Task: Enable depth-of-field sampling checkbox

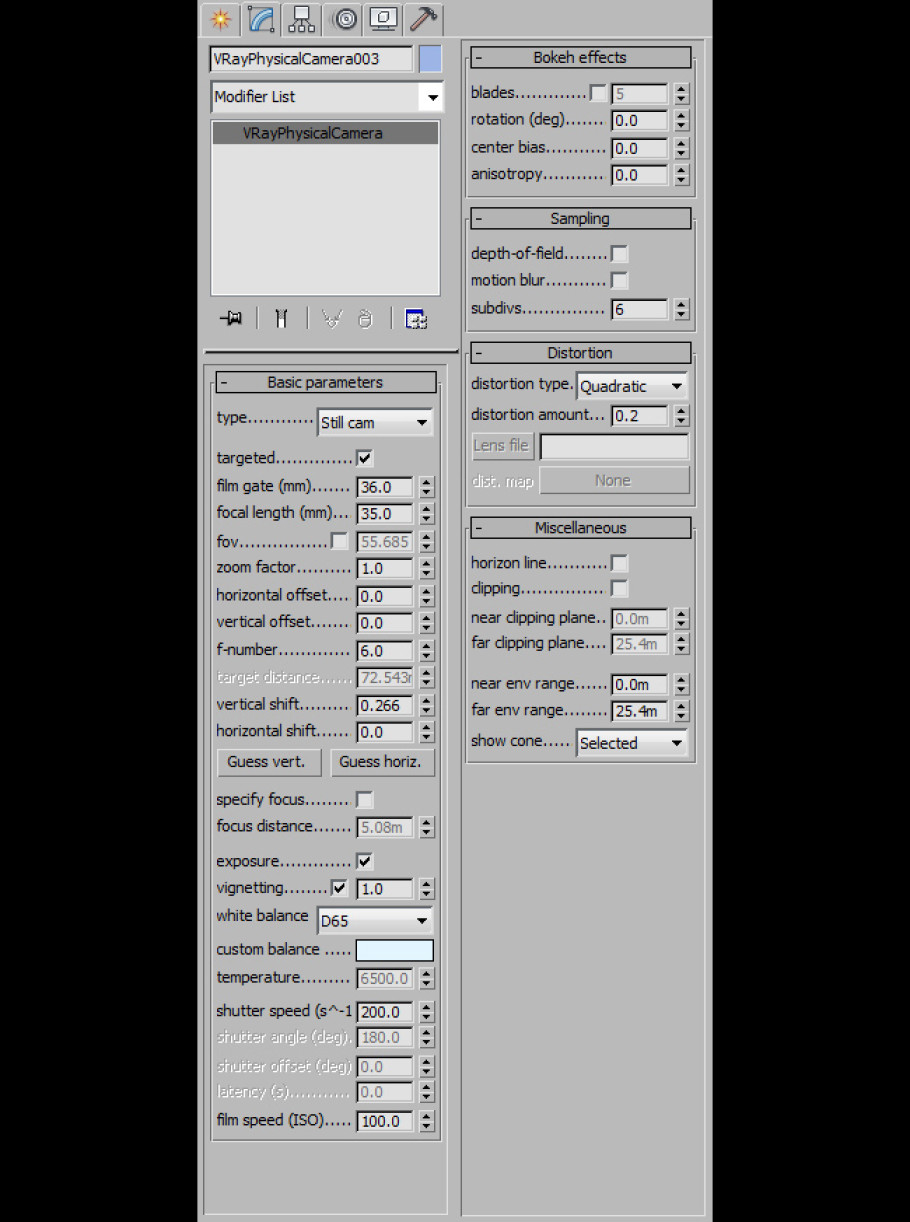Action: pyautogui.click(x=620, y=254)
